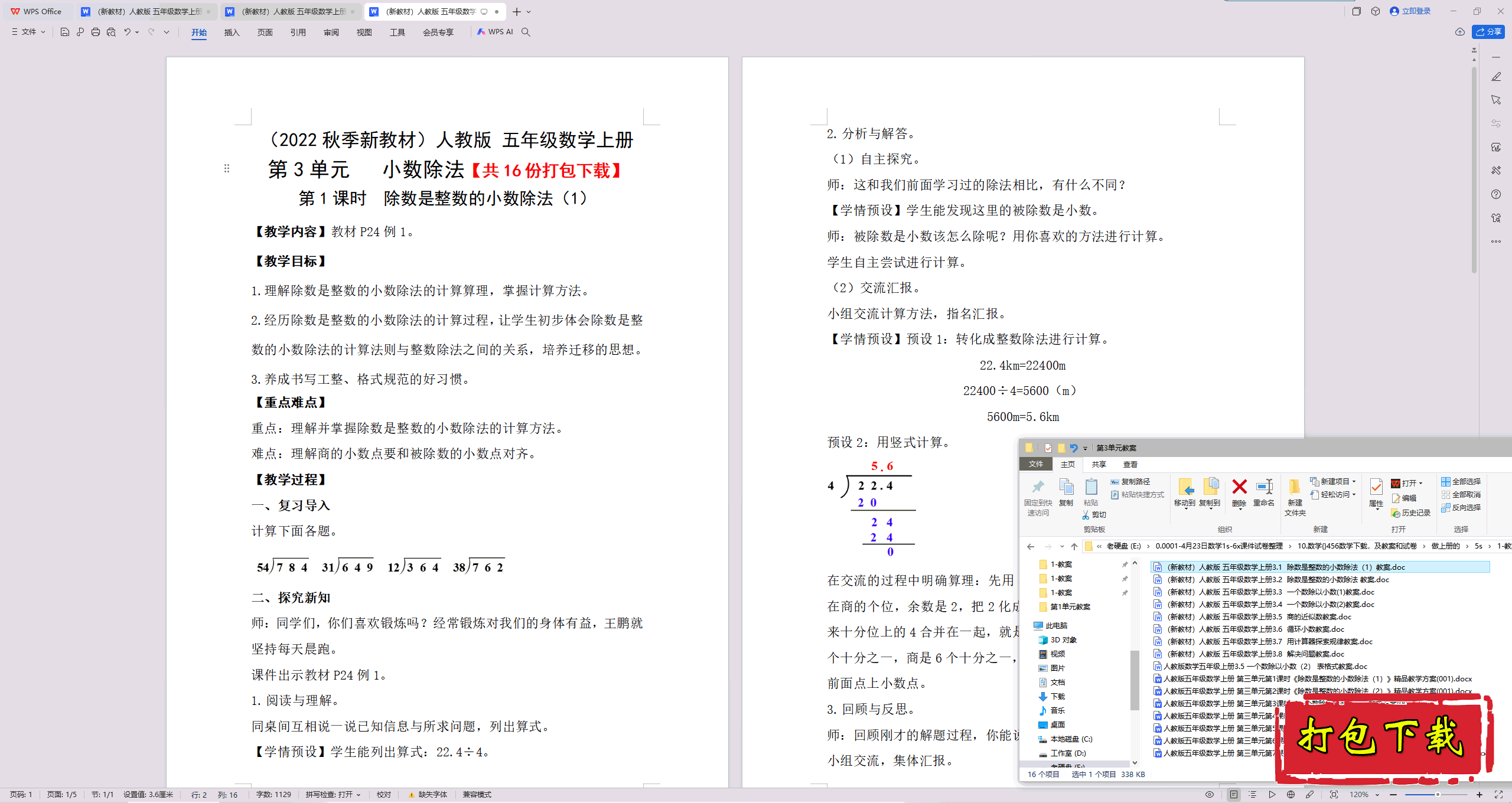Click 校对 in status bar
The height and width of the screenshot is (803, 1512).
coord(384,795)
